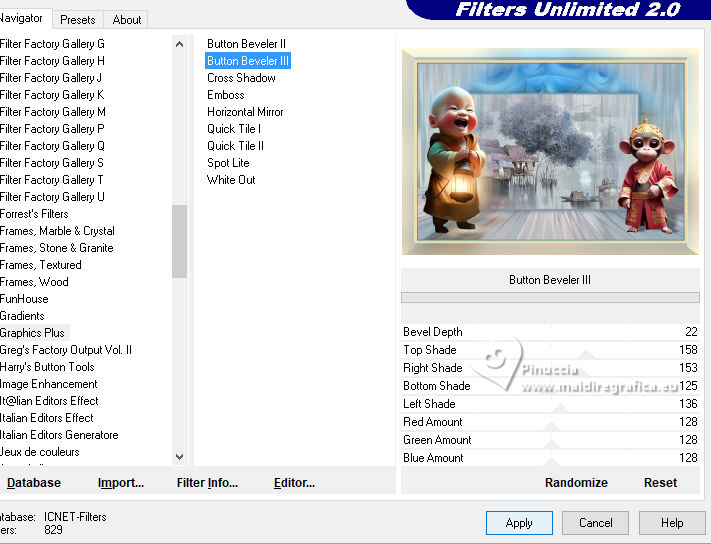Viewport: 711px width, 544px height.
Task: Open Frames, Wood category
Action: point(34,282)
